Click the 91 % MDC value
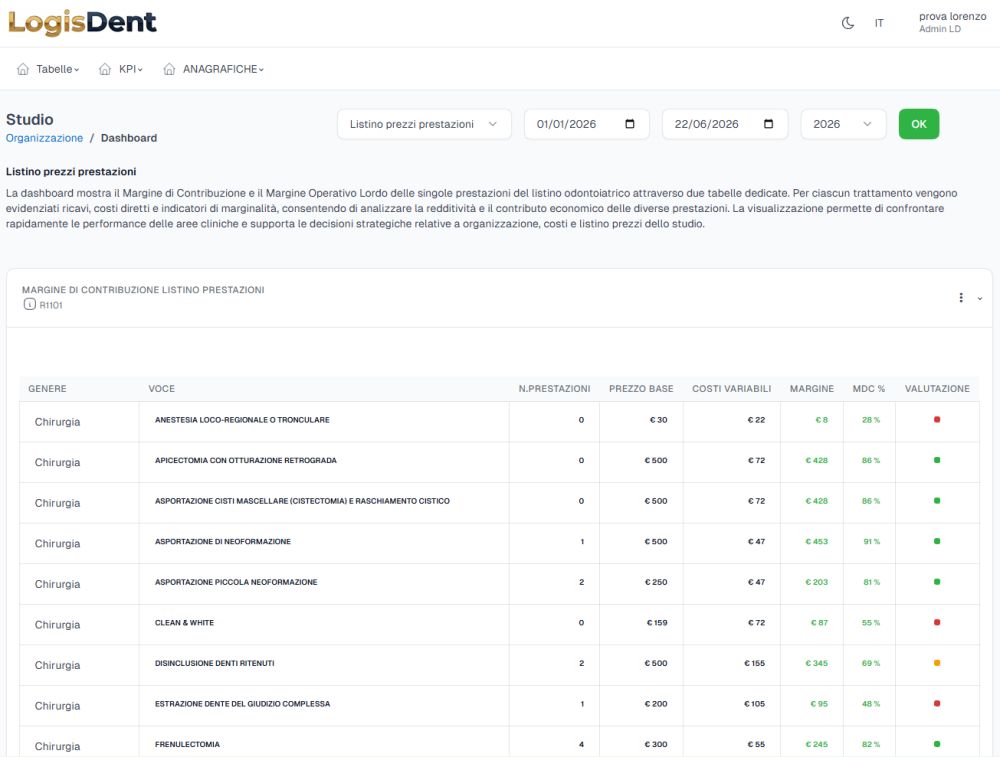1000x757 pixels. [x=871, y=541]
